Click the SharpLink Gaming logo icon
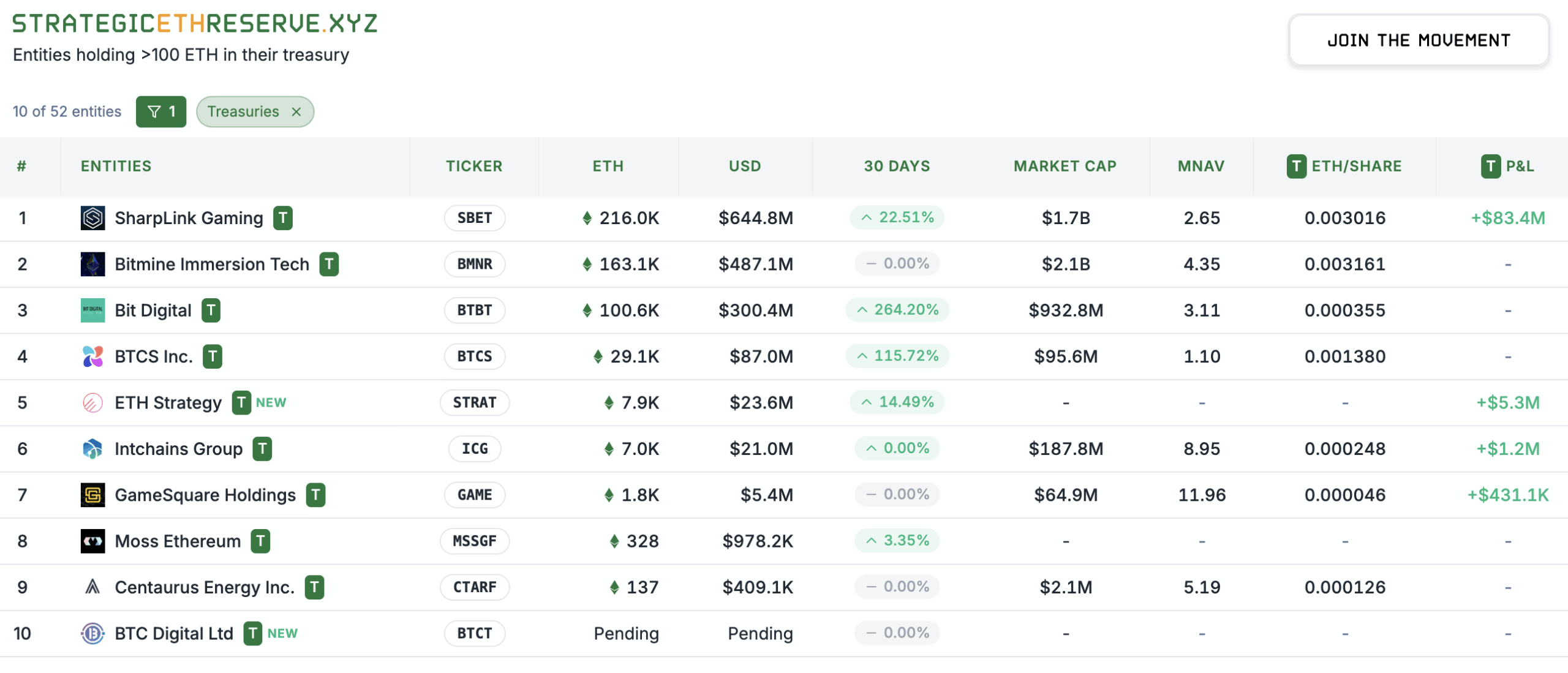 92,218
